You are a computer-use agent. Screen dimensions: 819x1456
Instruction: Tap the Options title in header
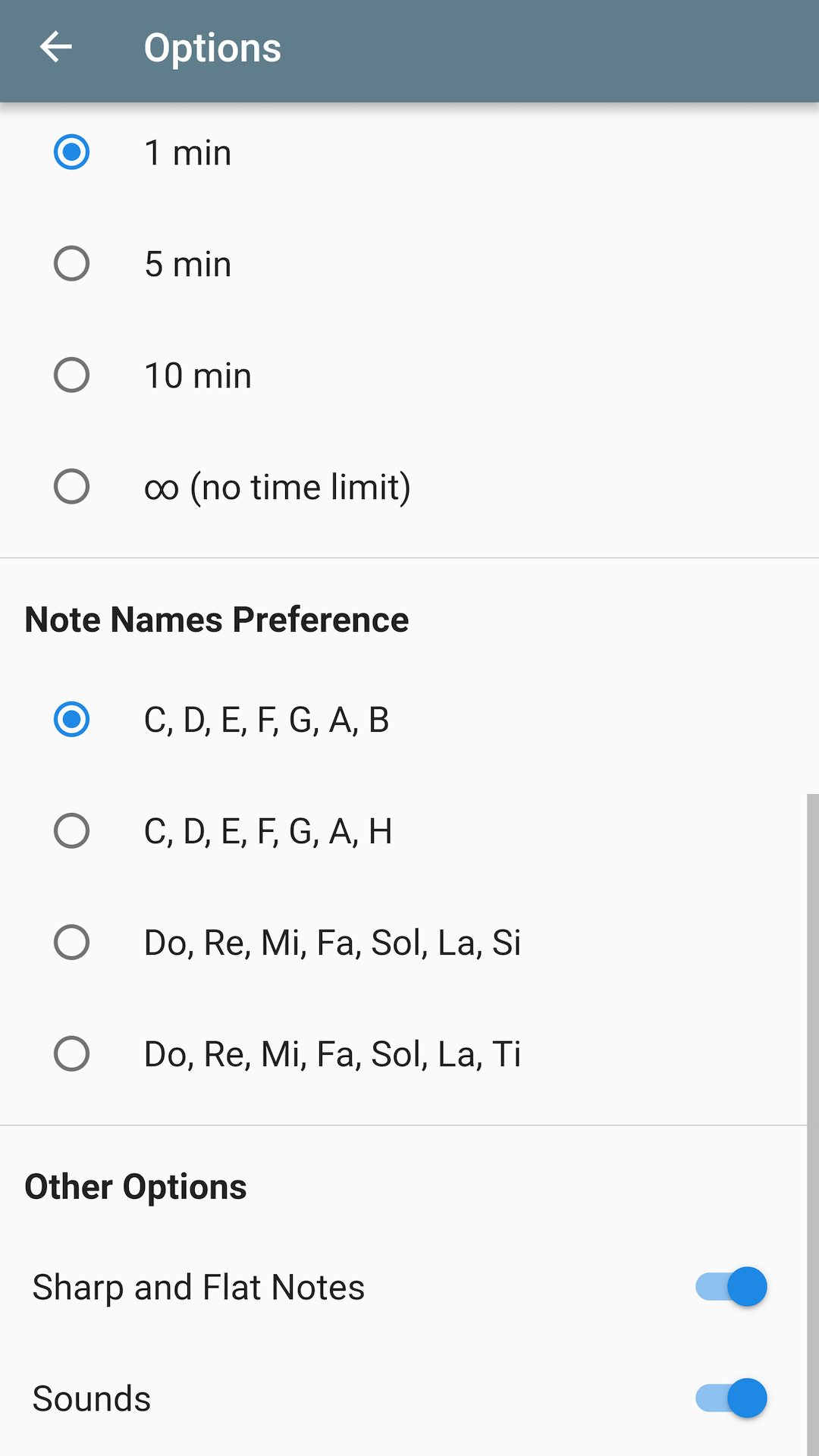click(212, 48)
